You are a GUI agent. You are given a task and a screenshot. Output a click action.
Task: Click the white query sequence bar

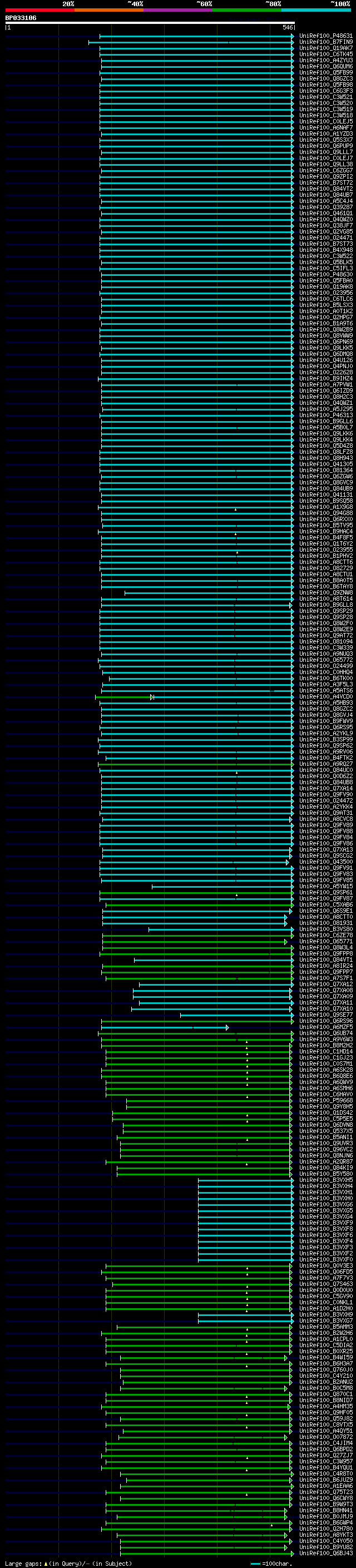coord(150,23)
